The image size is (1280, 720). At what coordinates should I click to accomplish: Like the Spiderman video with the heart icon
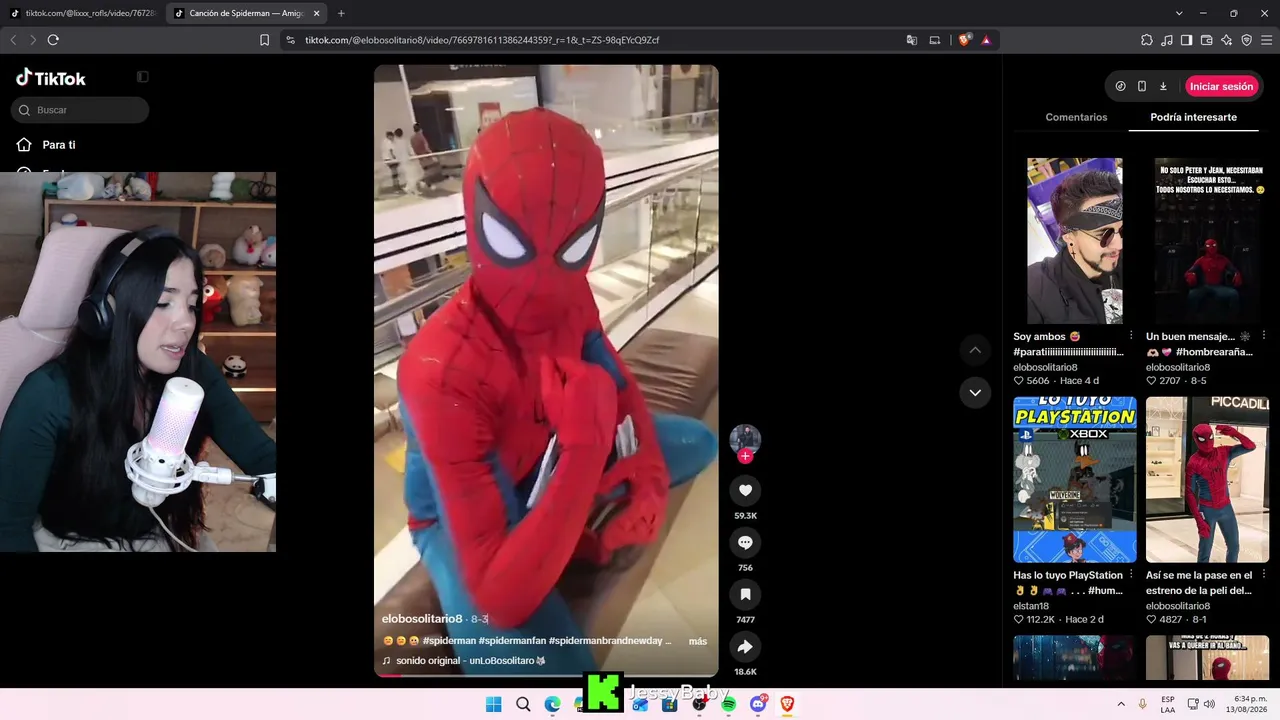click(x=745, y=490)
